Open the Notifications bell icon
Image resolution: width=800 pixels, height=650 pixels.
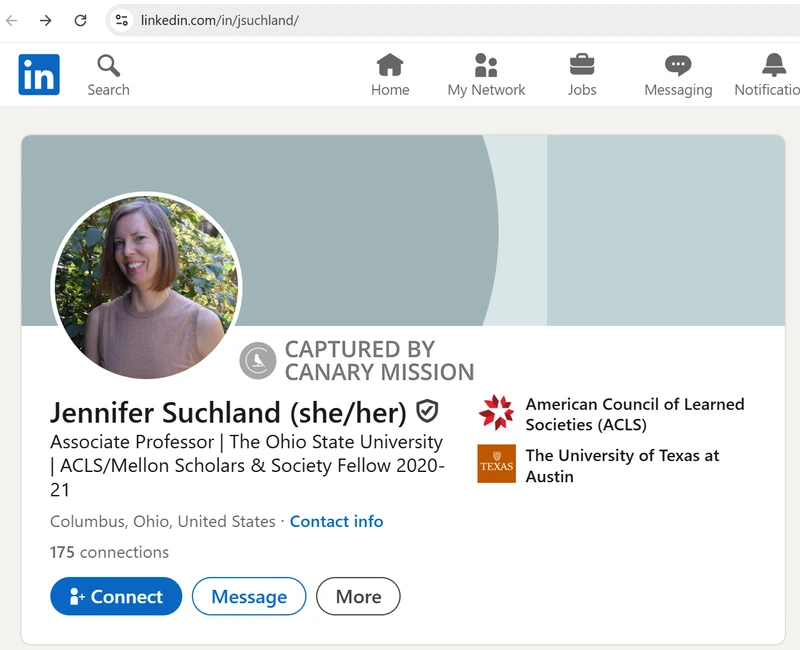coord(774,66)
